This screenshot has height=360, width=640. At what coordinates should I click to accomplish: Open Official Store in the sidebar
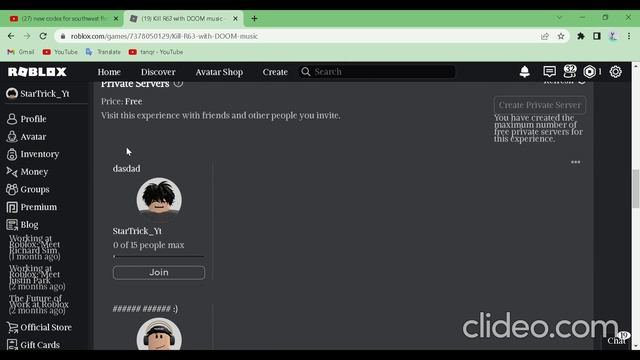click(x=39, y=327)
